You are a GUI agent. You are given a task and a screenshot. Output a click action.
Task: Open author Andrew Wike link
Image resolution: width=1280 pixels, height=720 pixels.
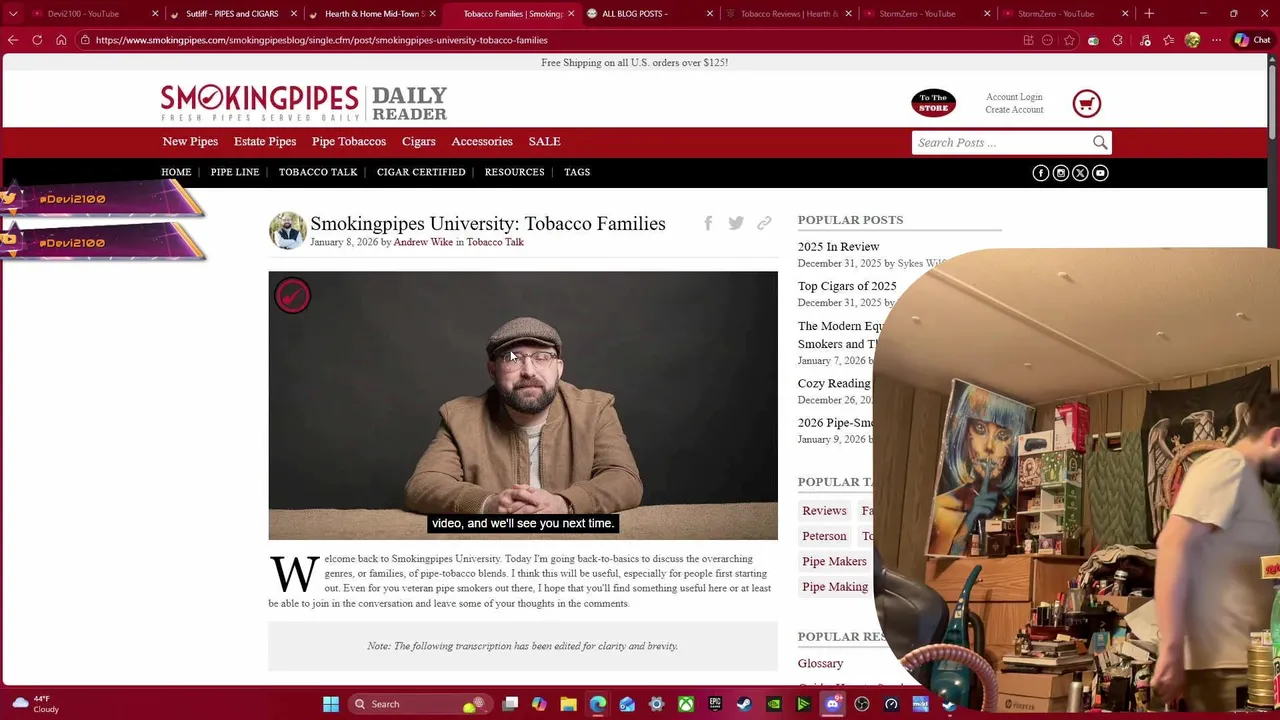tap(423, 242)
